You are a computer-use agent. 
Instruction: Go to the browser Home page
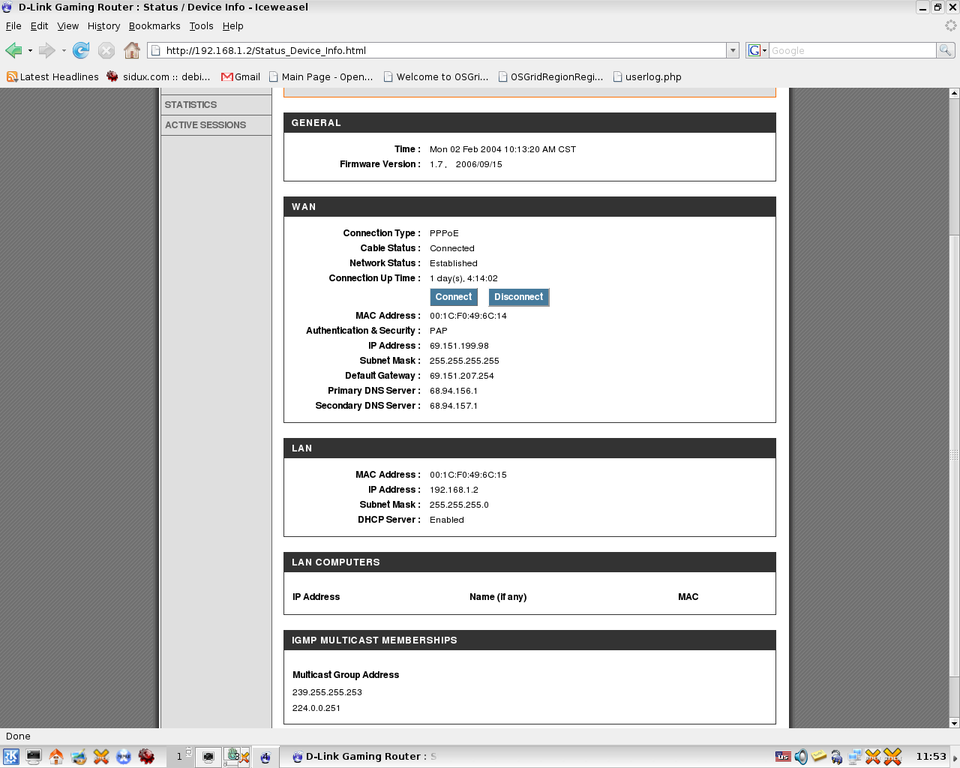pyautogui.click(x=132, y=51)
